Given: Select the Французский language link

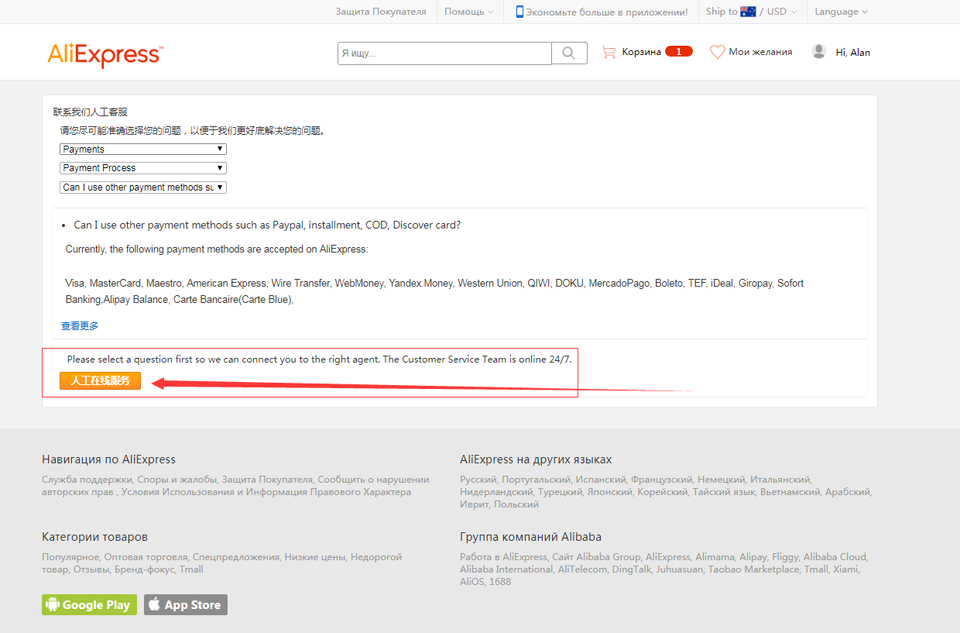Looking at the screenshot, I should [x=662, y=479].
